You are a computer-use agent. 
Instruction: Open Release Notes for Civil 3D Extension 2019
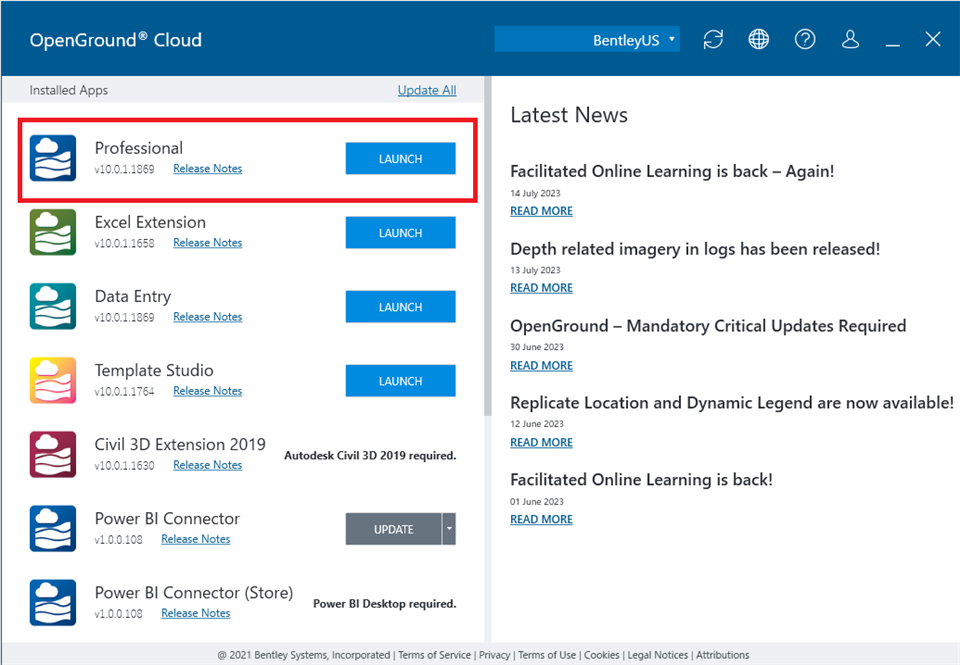(x=208, y=465)
